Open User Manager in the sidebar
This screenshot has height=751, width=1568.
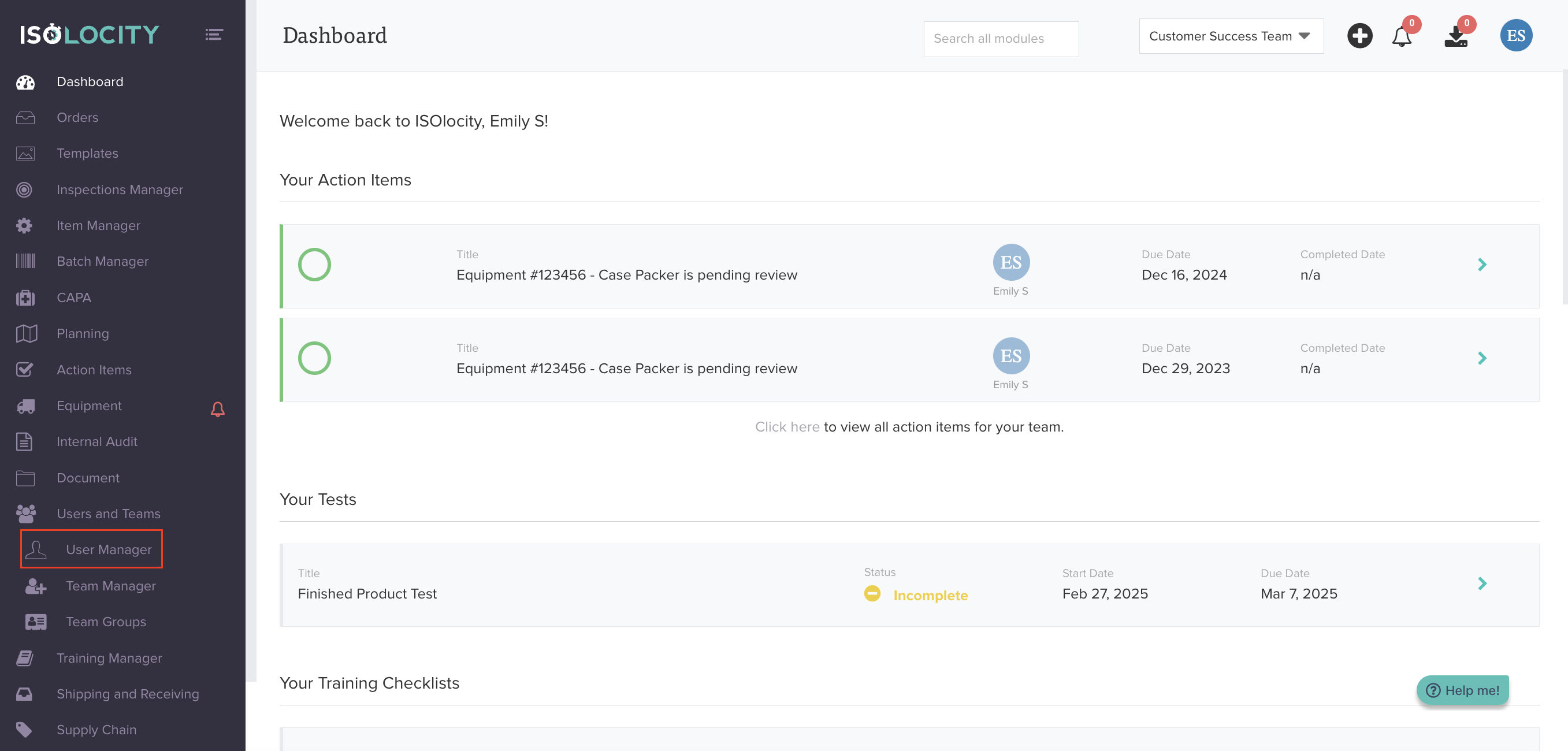click(107, 549)
